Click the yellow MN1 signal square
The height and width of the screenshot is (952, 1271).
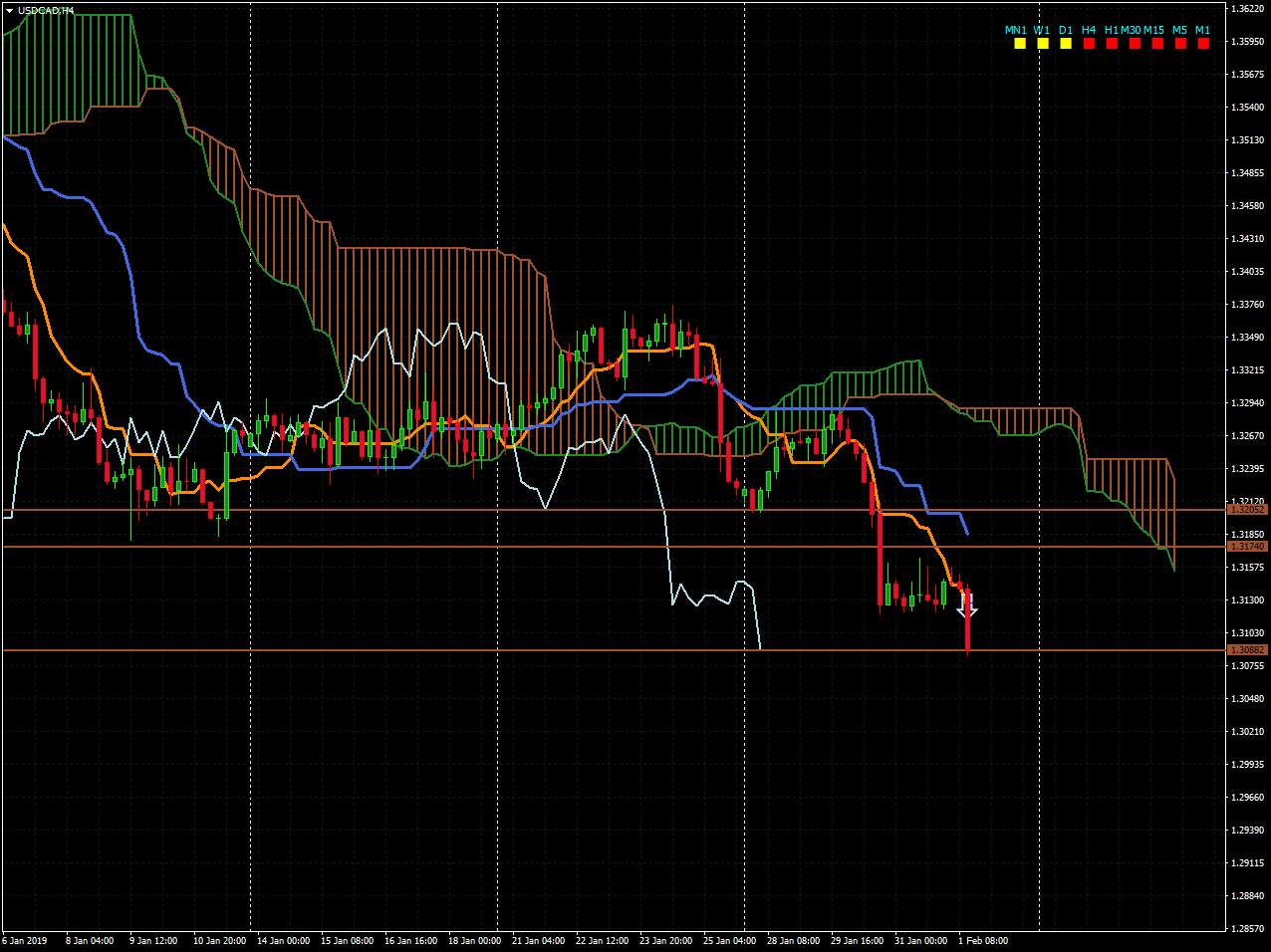tap(1020, 44)
